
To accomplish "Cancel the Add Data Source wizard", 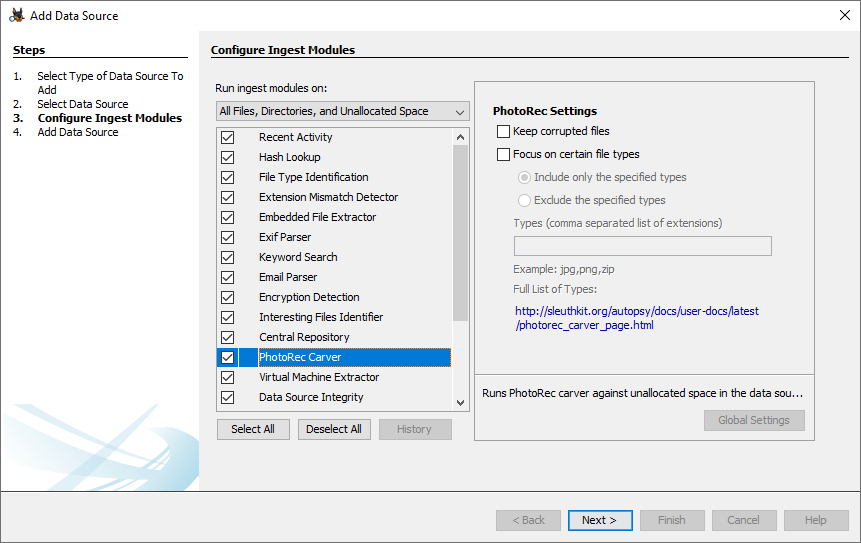I will pyautogui.click(x=743, y=520).
